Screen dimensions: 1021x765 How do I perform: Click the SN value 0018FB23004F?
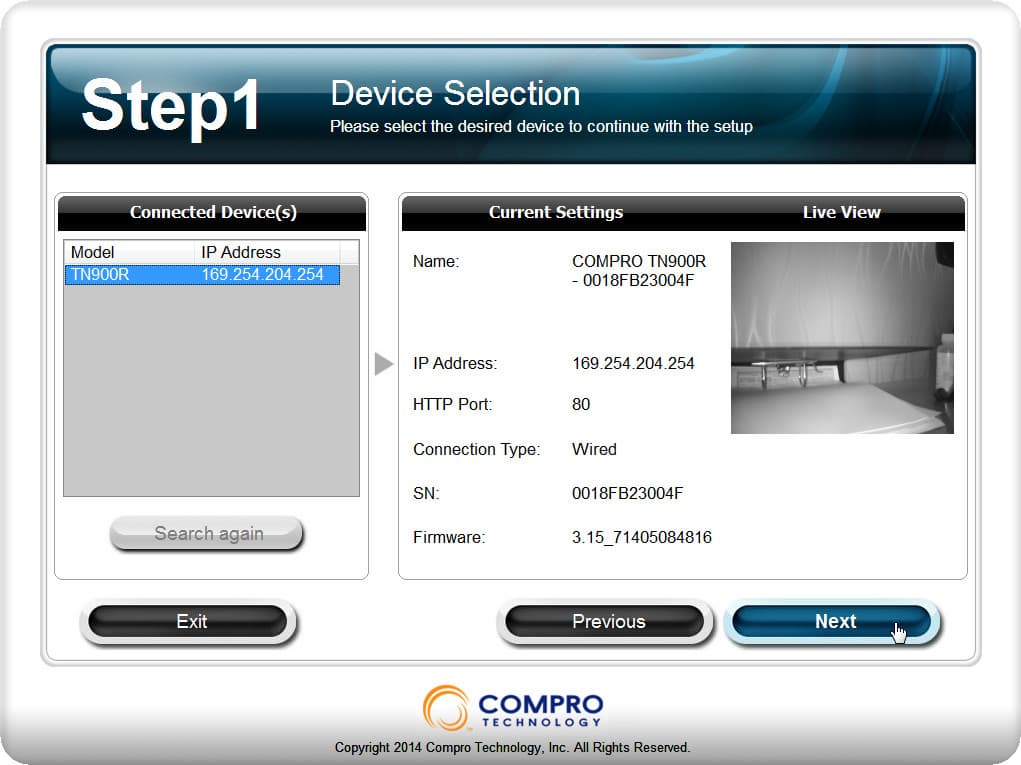628,494
